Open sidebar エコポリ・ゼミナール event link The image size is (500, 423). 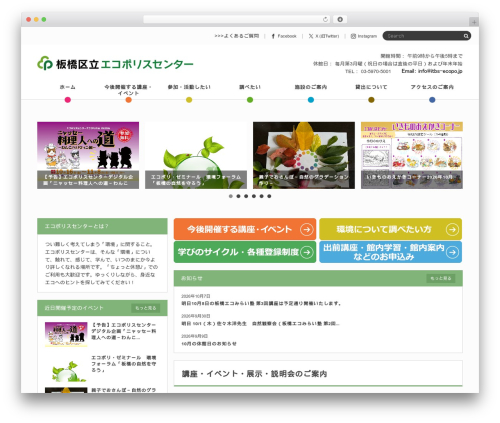[124, 364]
